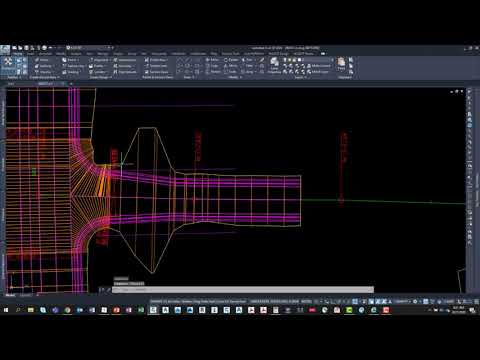Activate the Copy command
This screenshot has height=360, width=480.
click(212, 66)
